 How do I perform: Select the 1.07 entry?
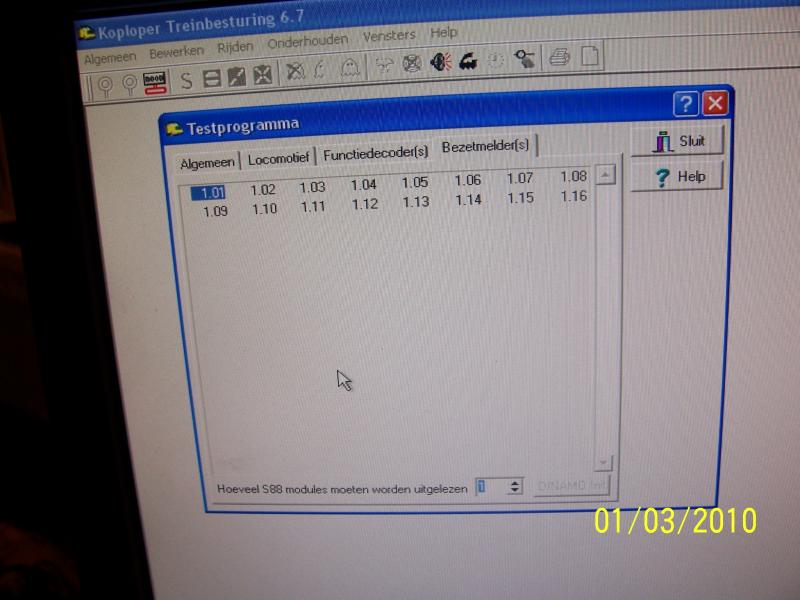520,179
